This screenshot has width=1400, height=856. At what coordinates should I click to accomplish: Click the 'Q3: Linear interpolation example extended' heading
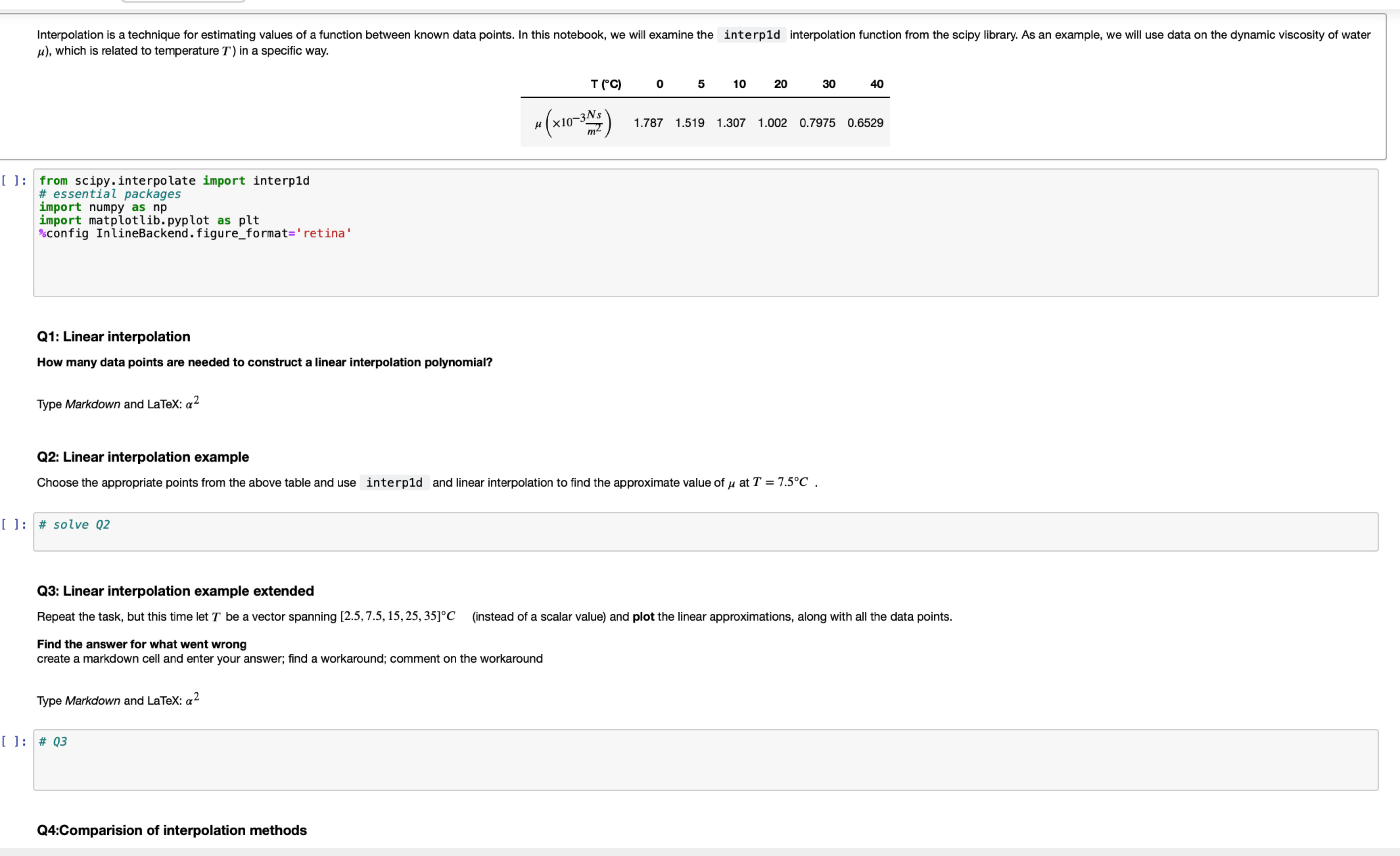(175, 591)
